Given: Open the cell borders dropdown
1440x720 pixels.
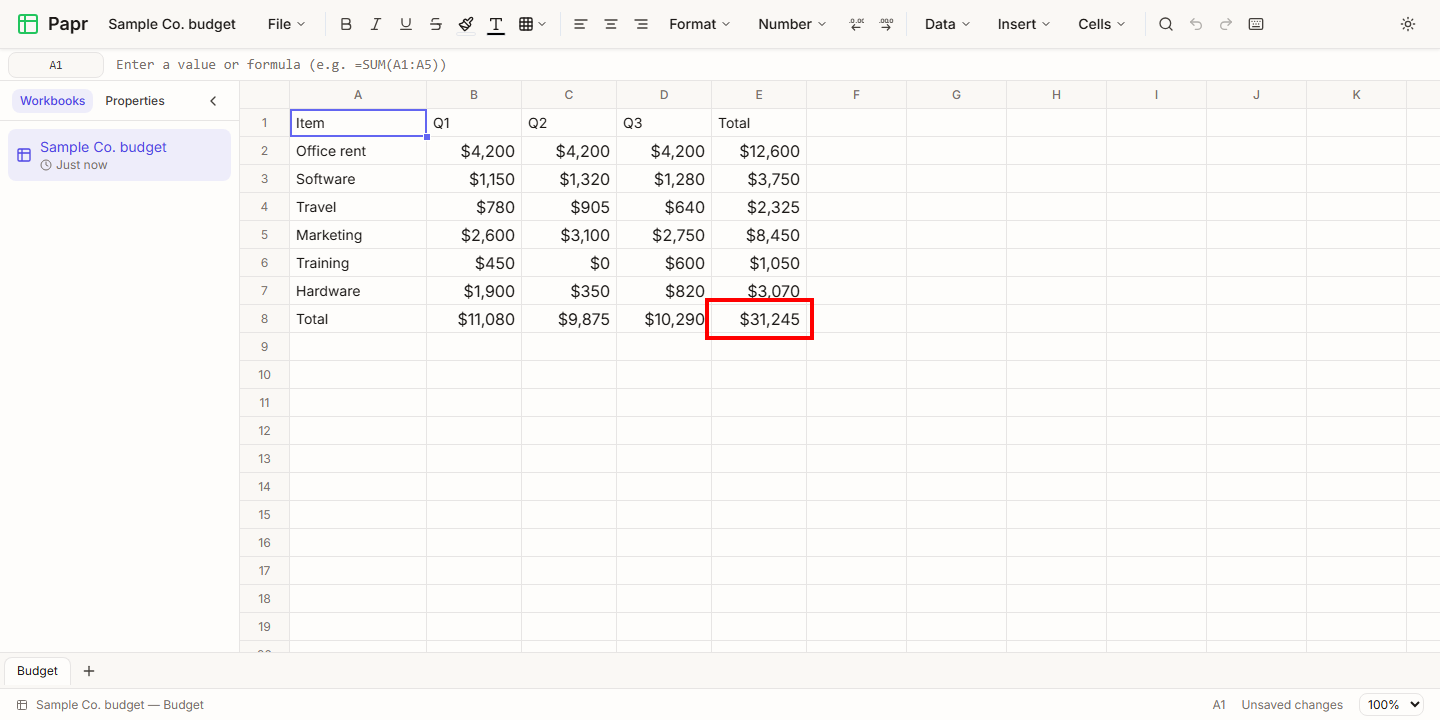Looking at the screenshot, I should tap(532, 24).
